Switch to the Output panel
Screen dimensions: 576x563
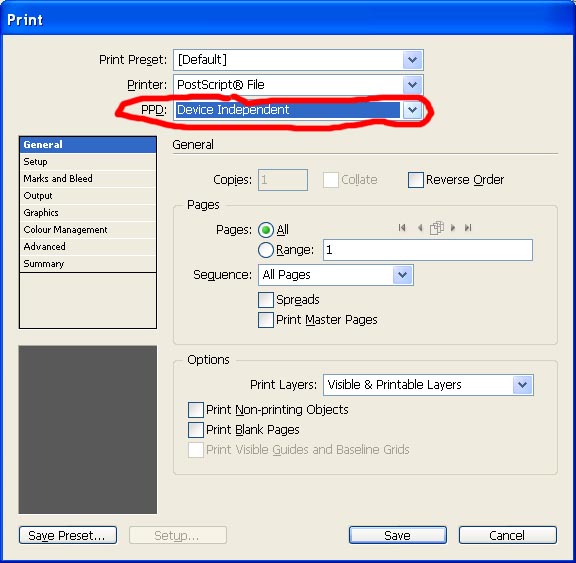tap(88, 196)
